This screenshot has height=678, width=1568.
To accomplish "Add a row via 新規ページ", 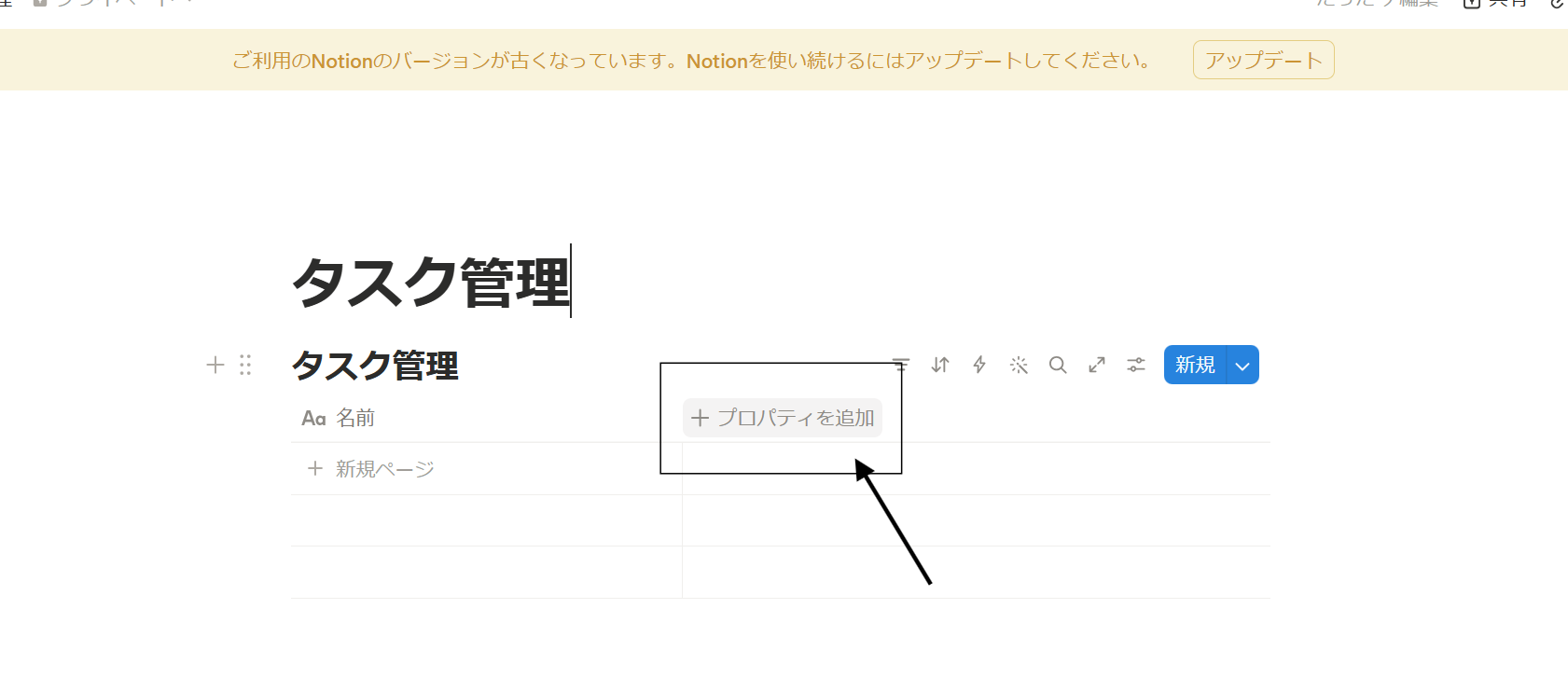I will 371,469.
